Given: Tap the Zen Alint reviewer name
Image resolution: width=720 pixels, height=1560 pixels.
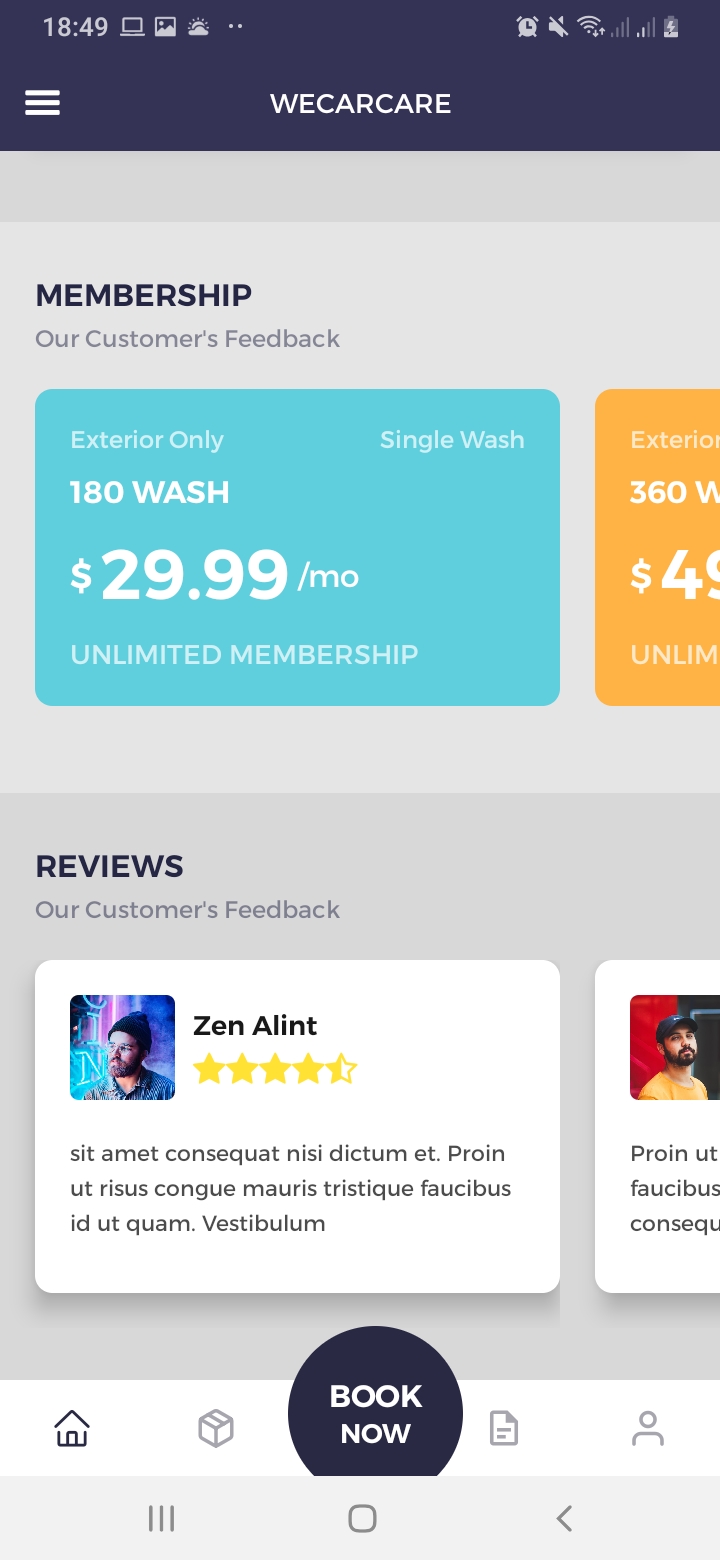Looking at the screenshot, I should click(255, 1026).
